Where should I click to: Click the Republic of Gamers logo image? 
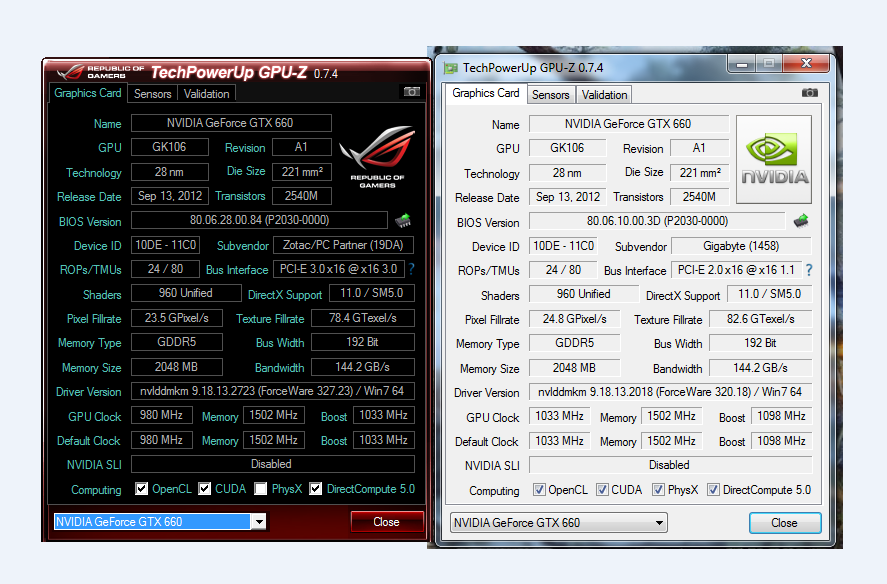(377, 157)
